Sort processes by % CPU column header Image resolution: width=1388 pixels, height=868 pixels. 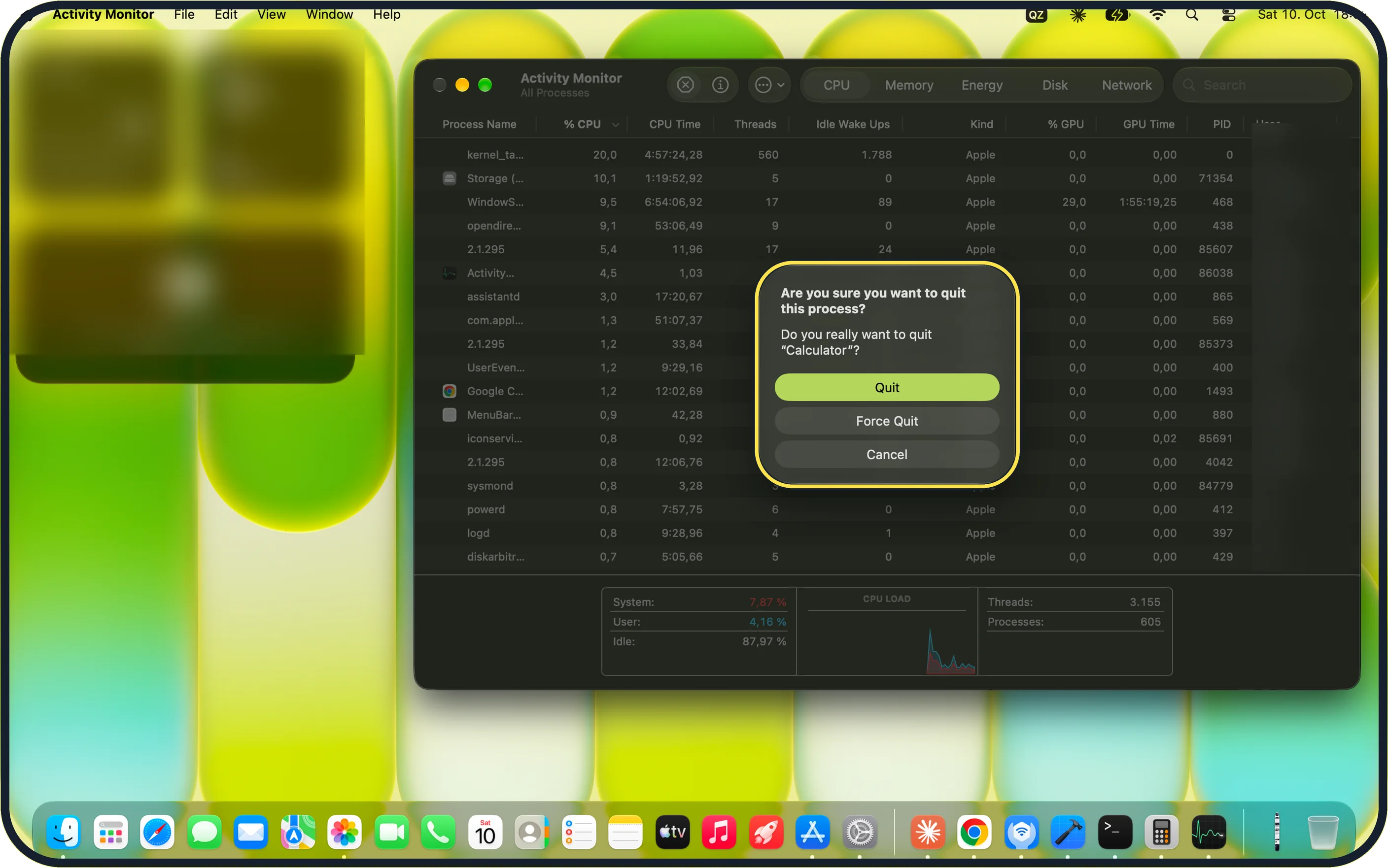coord(582,124)
